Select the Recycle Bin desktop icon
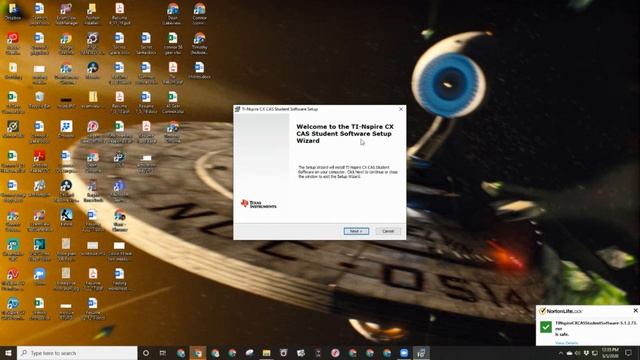Screen dimensions: 640x360 tap(39, 100)
